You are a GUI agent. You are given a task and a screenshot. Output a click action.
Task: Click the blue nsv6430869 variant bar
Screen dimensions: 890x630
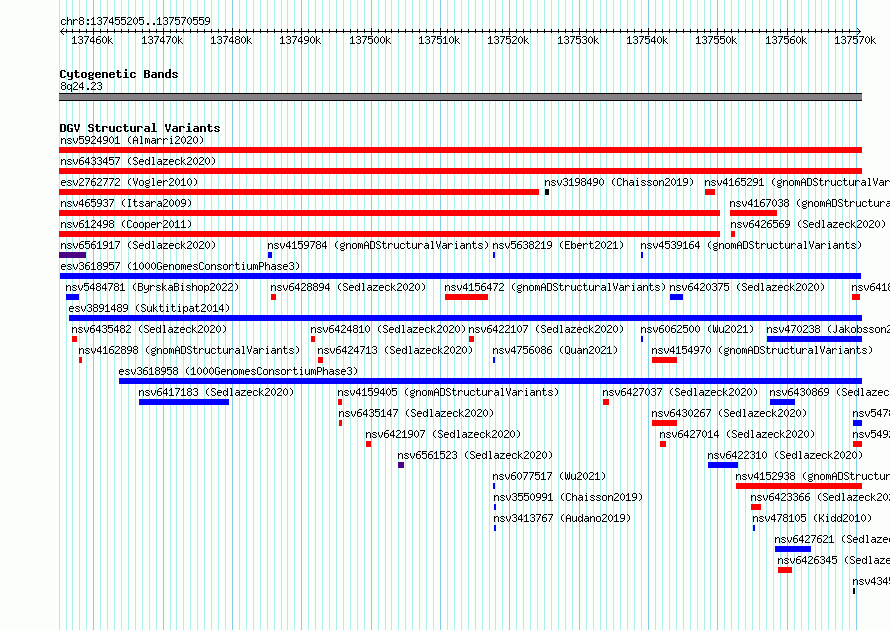click(782, 402)
